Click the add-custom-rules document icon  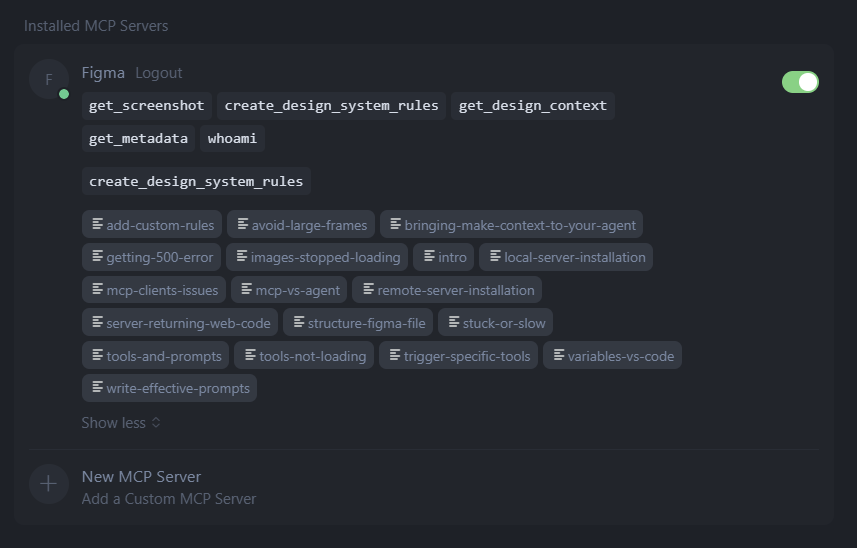97,224
